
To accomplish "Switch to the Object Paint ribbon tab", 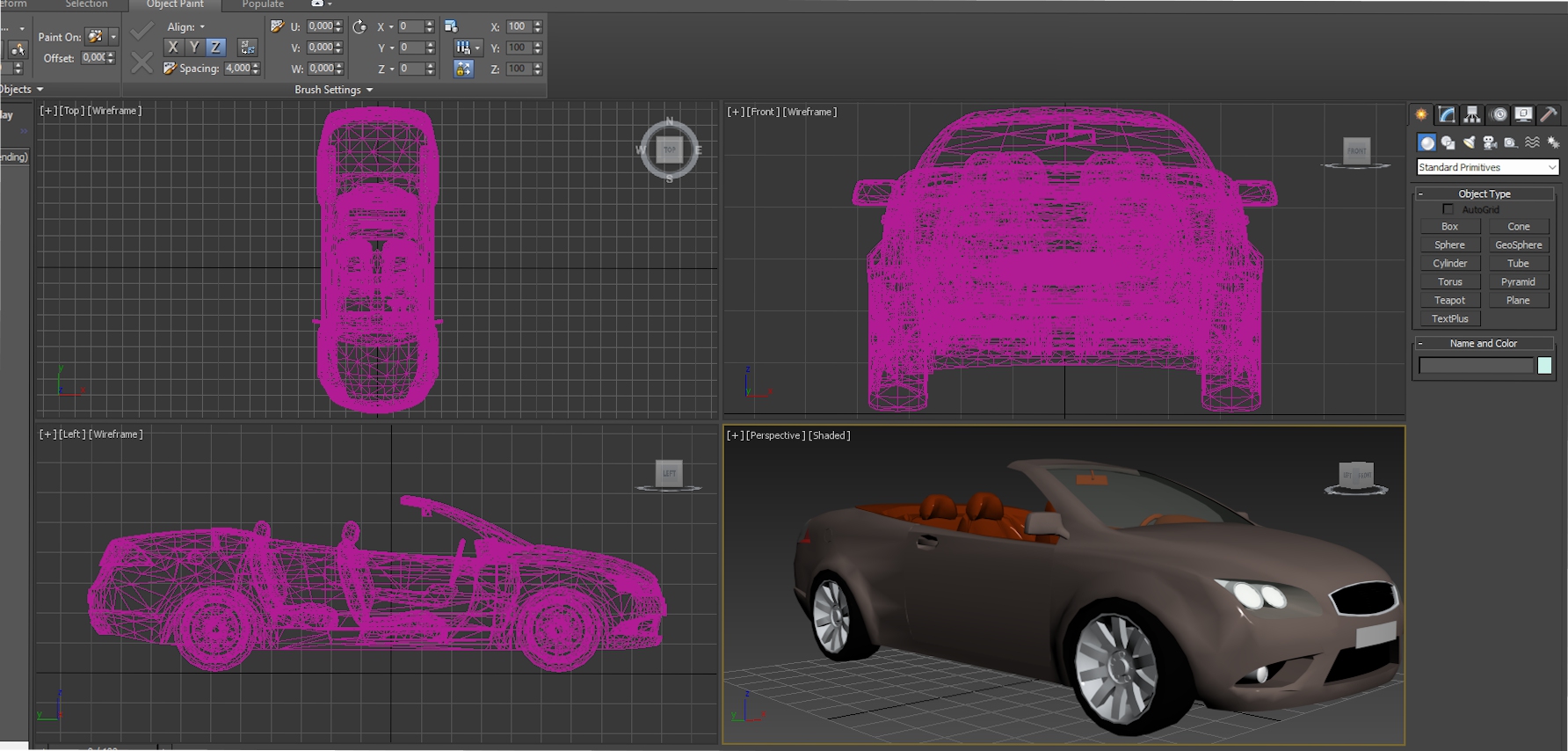I will (x=175, y=4).
